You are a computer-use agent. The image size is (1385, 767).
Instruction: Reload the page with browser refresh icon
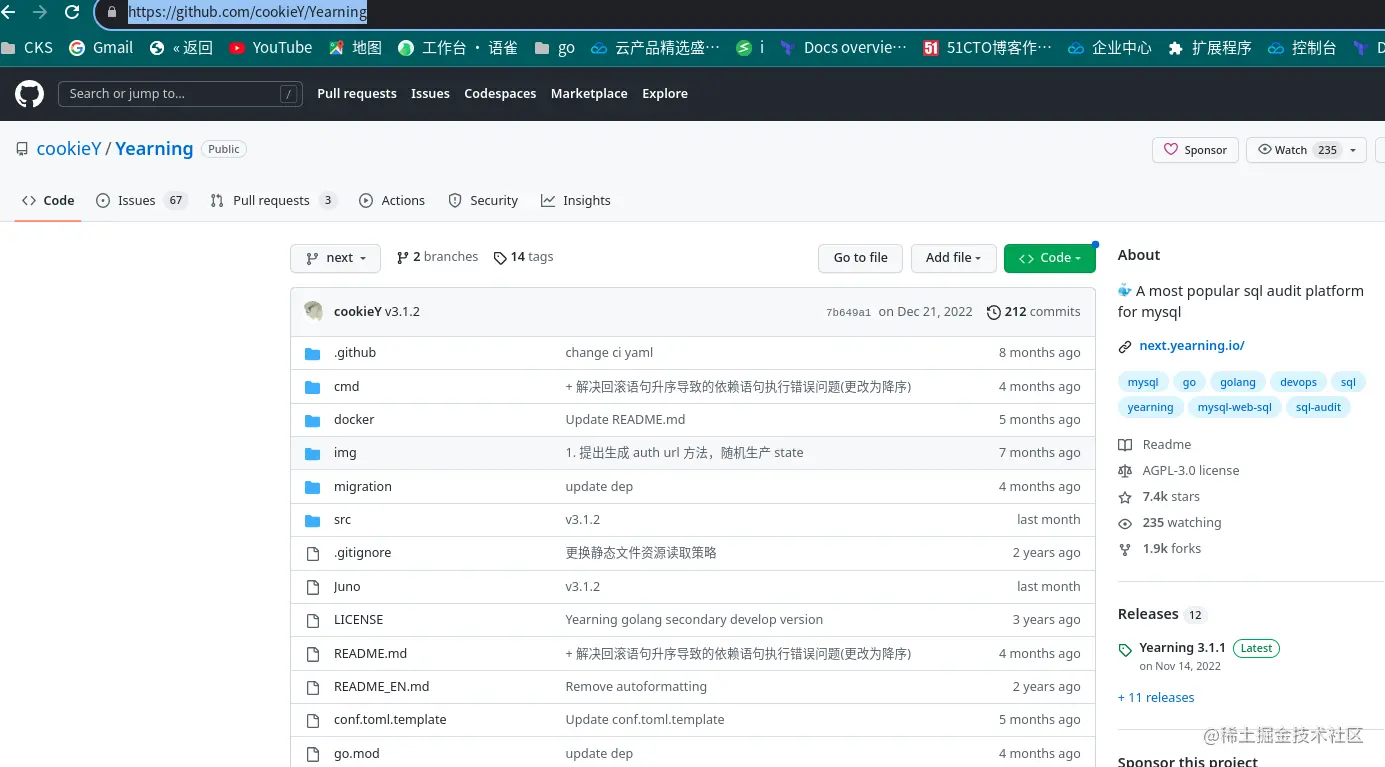(x=72, y=12)
